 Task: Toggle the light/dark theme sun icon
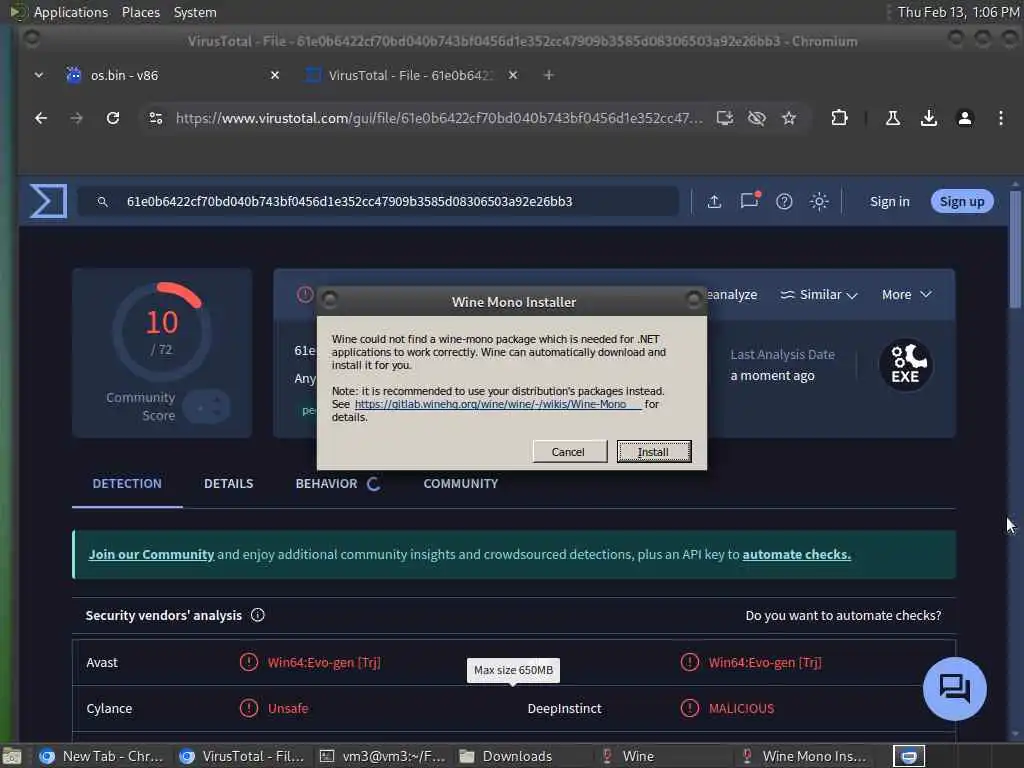819,202
